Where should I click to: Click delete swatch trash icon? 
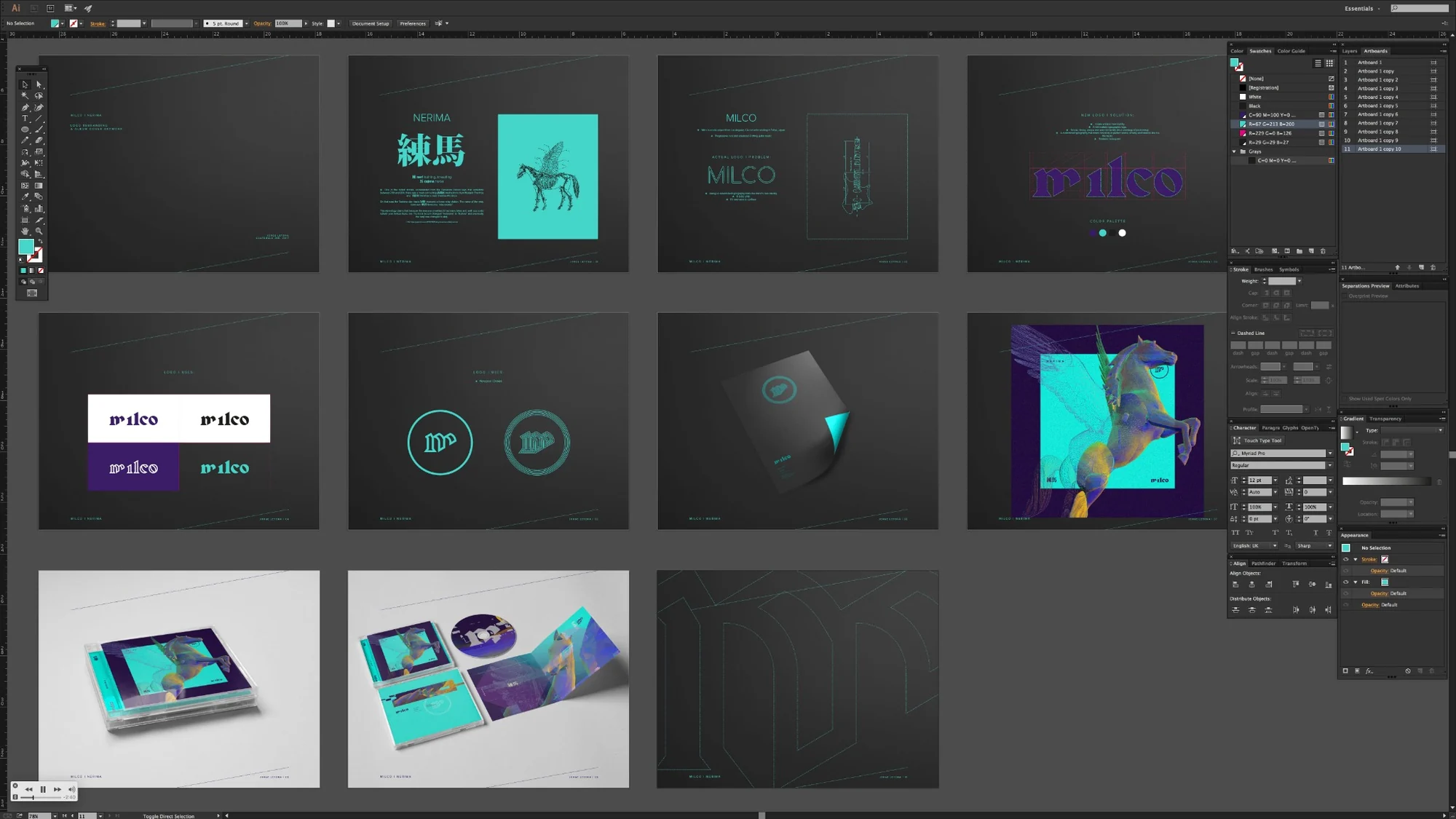click(x=1323, y=251)
